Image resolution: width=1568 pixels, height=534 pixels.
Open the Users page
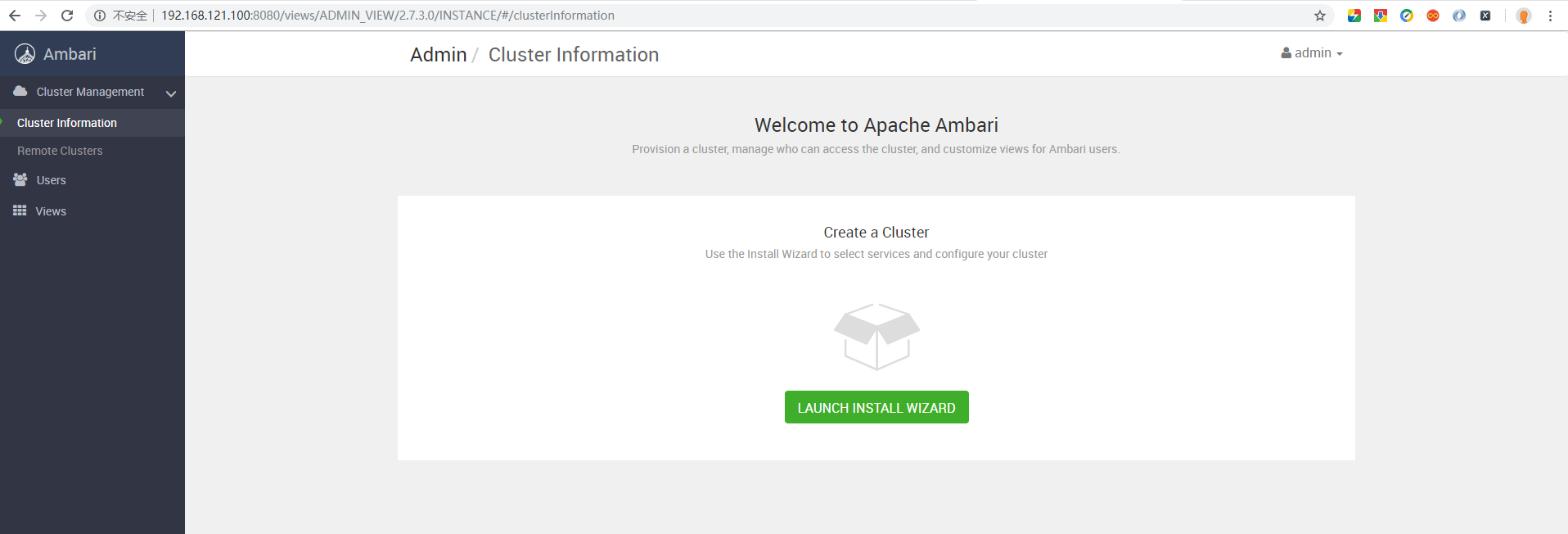click(x=51, y=180)
